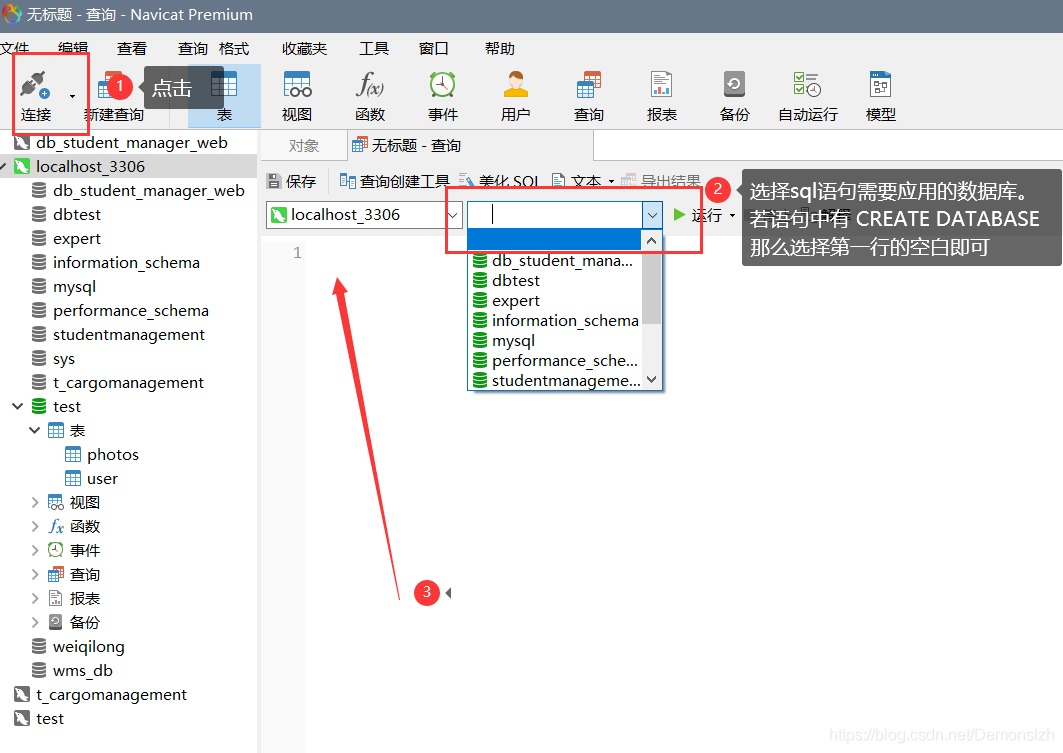Click the green test database icon in tree
Screen dimensions: 1063x753
tap(39, 407)
